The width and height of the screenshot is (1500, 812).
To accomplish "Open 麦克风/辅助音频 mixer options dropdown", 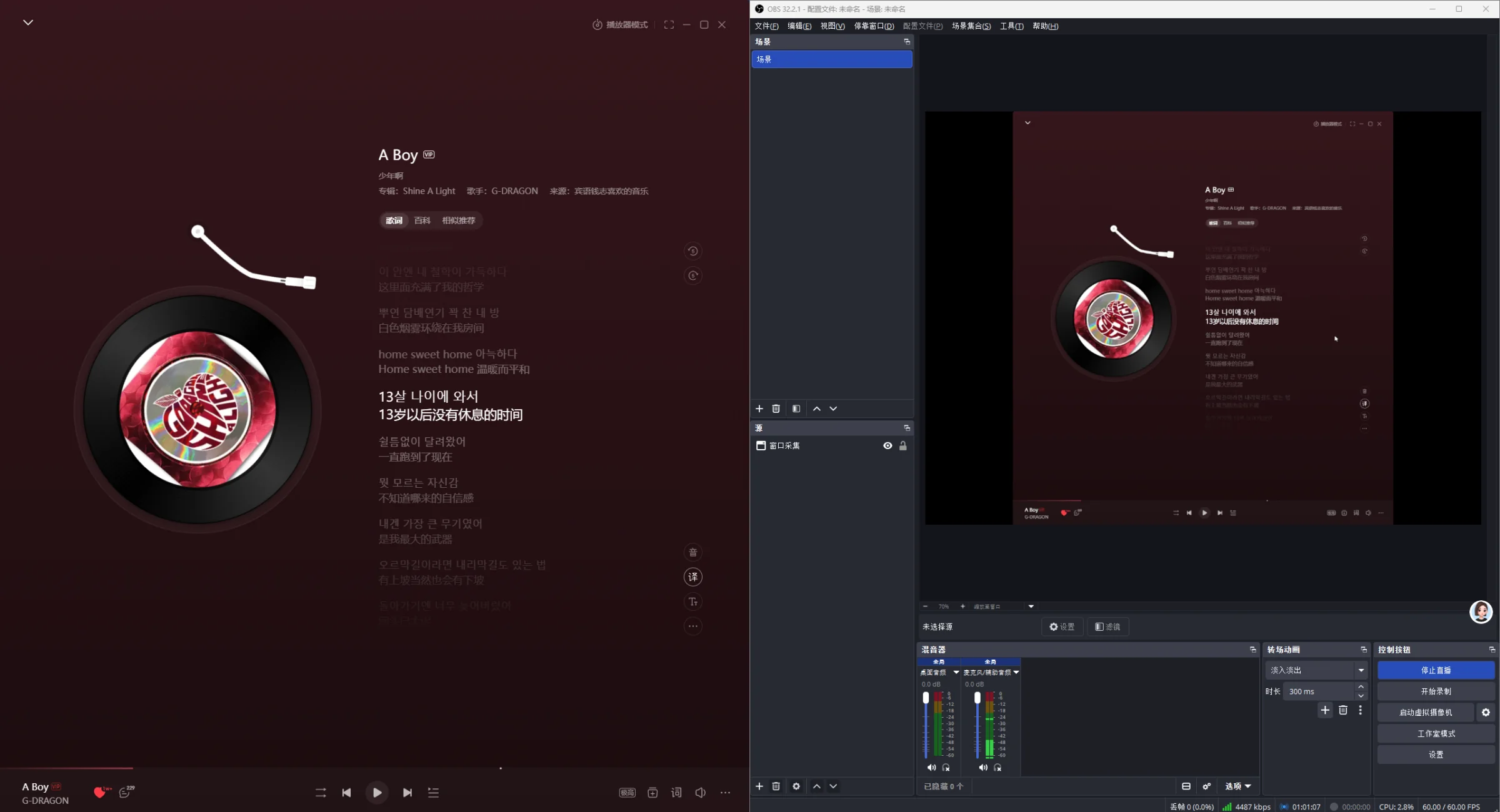I will tap(1016, 673).
